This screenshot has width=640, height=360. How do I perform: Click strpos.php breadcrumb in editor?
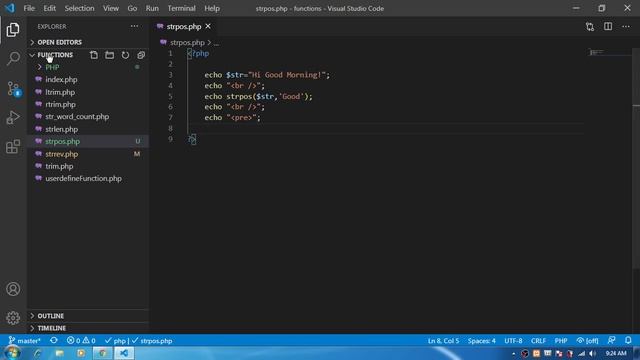pos(187,42)
